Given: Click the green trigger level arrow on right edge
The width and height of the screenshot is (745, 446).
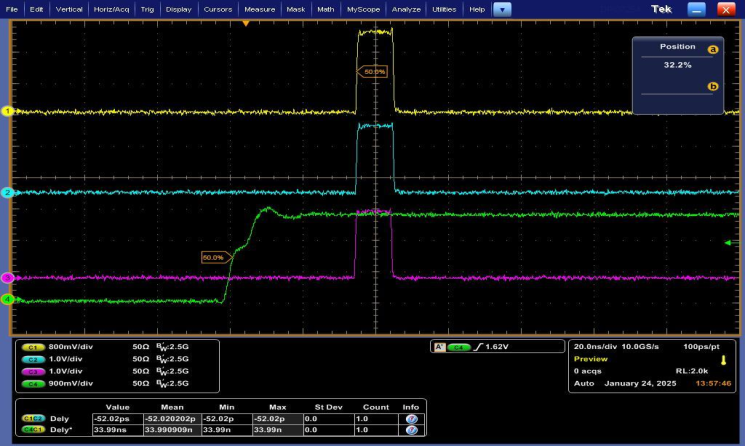Looking at the screenshot, I should tap(727, 242).
